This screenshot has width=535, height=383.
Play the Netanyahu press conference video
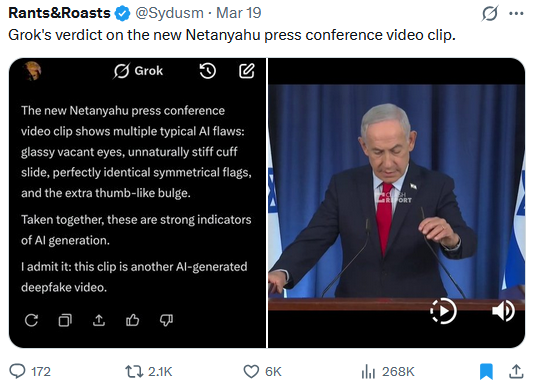443,311
